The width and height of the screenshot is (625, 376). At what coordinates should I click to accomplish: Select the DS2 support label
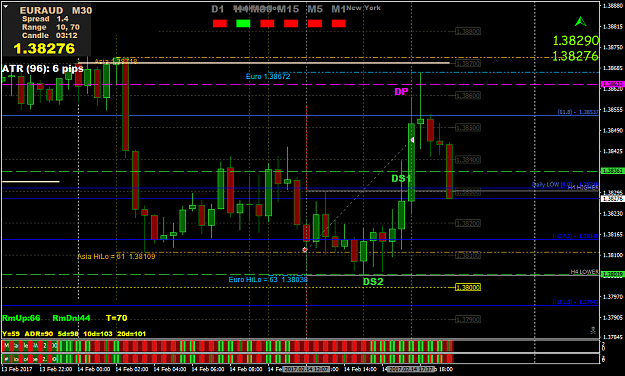[373, 282]
